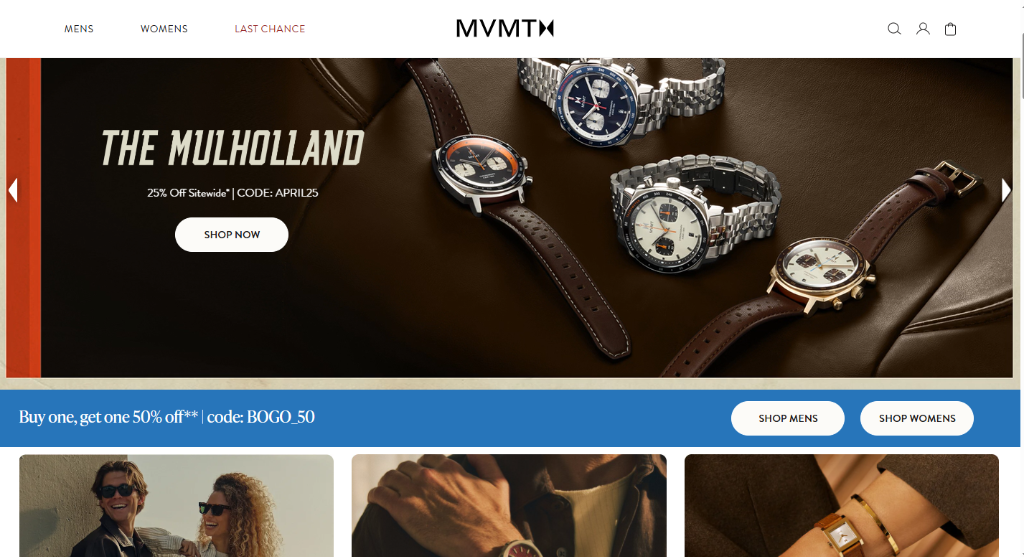Open the couple with sunglasses thumbnail
1024x557 pixels.
[176, 506]
